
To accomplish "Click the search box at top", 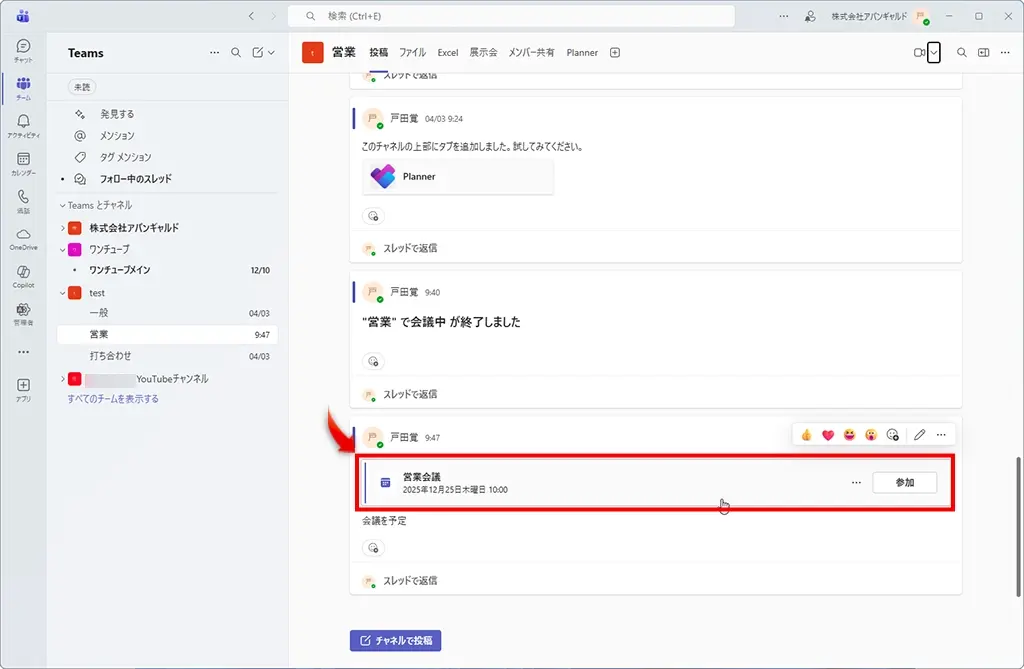I will click(511, 16).
